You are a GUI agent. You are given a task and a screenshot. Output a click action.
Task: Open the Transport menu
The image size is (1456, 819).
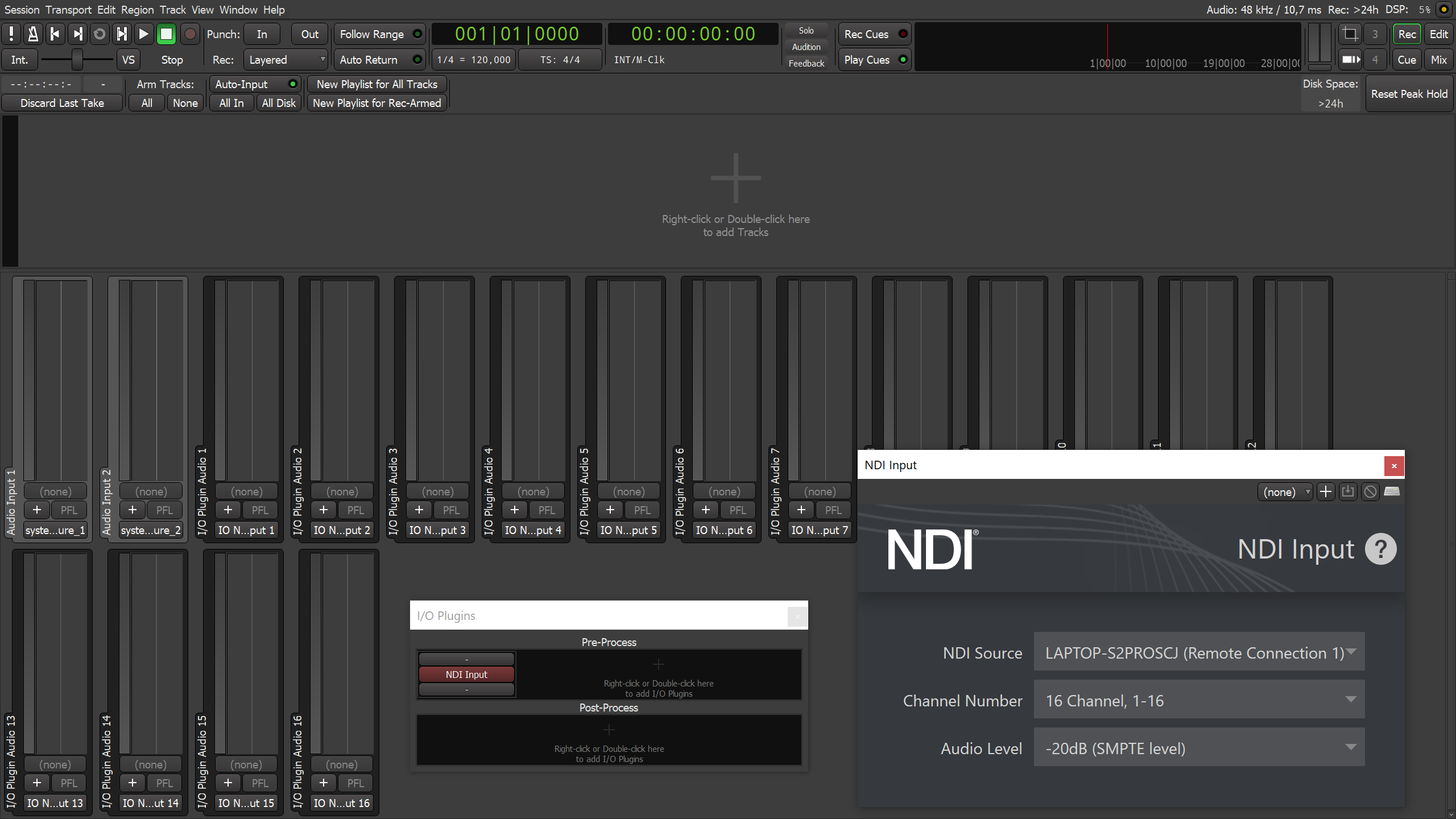(x=68, y=10)
